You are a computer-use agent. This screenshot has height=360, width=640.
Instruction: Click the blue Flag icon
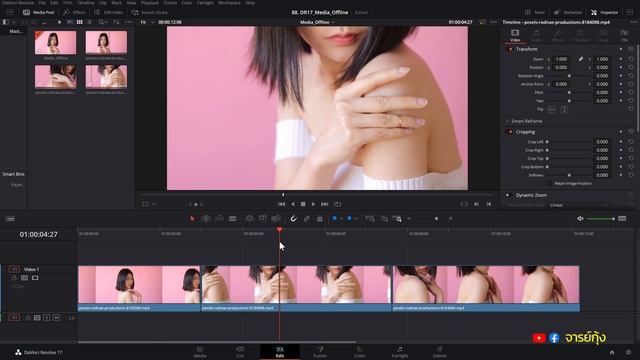pyautogui.click(x=334, y=219)
